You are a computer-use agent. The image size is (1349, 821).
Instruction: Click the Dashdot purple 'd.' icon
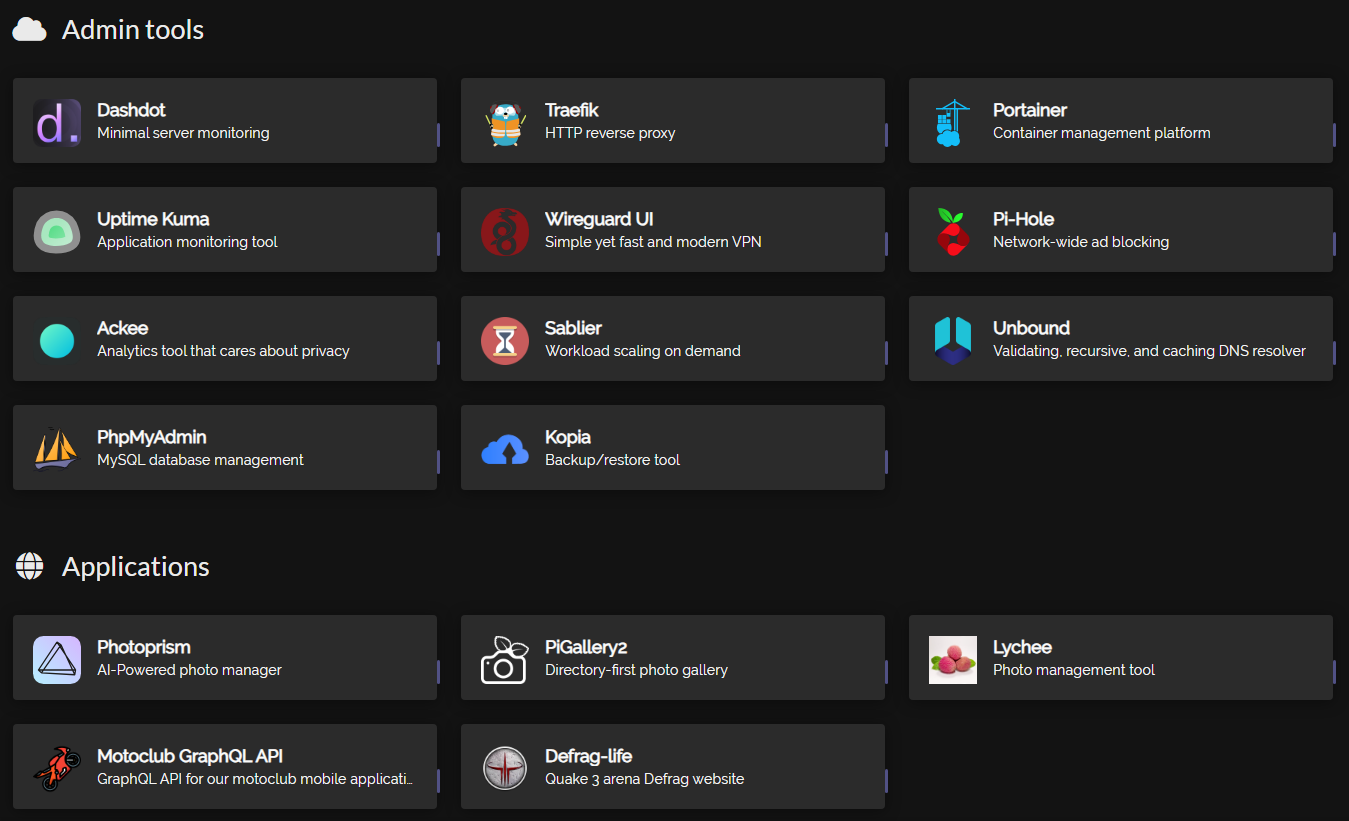pyautogui.click(x=57, y=123)
